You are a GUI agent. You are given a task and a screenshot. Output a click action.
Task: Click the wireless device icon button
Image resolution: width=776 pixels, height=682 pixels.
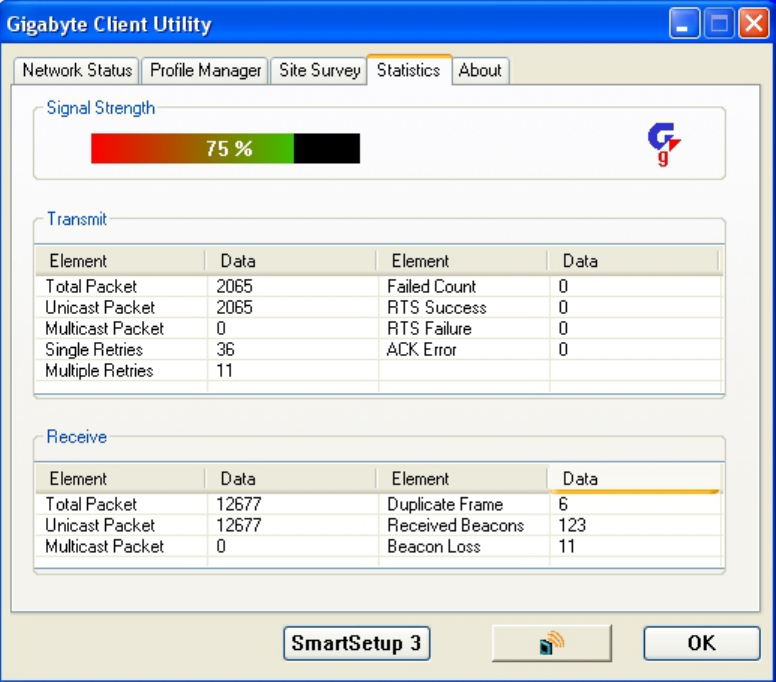(x=551, y=643)
